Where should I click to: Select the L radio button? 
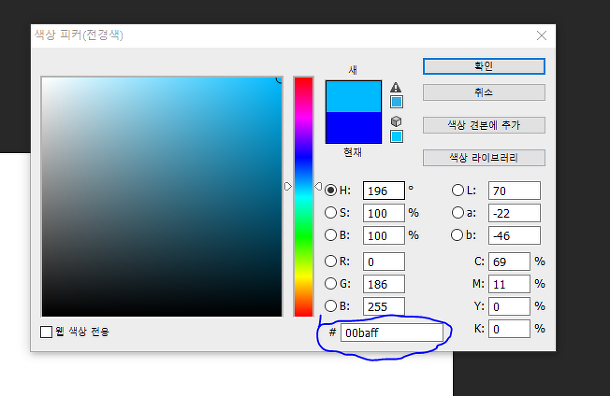458,190
